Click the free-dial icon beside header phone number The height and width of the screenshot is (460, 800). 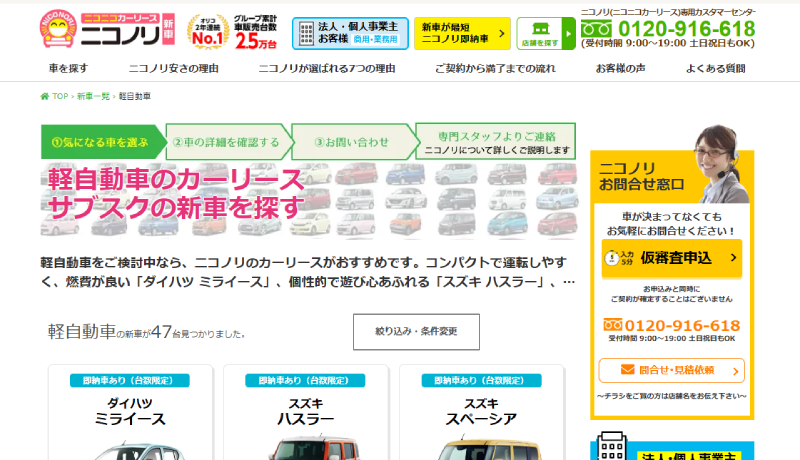(x=596, y=29)
